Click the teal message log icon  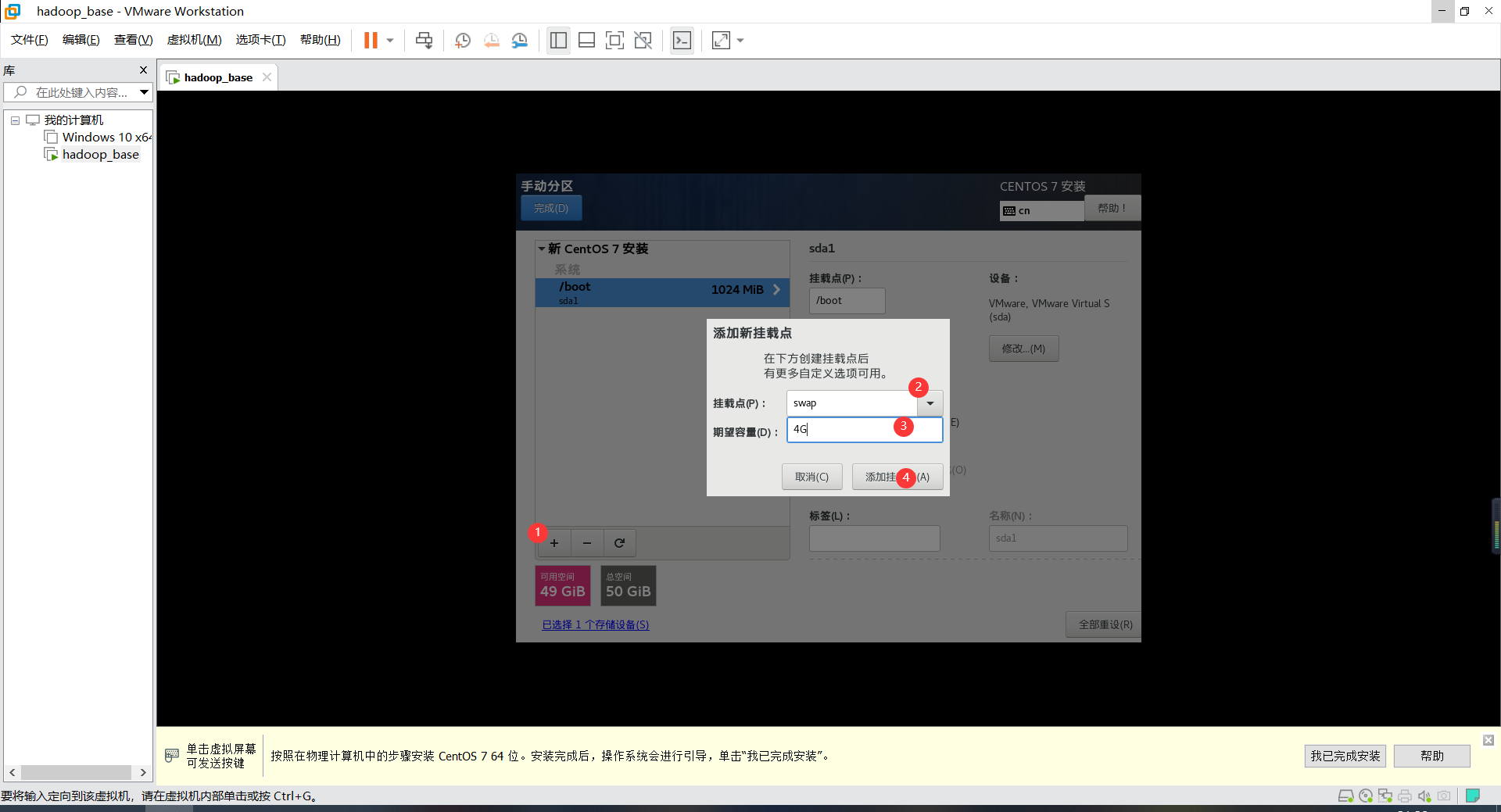1473,796
